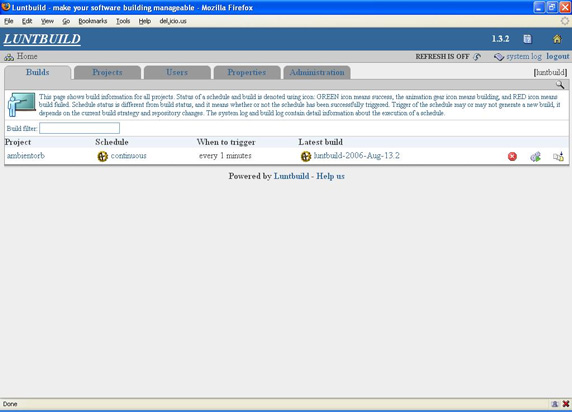
Task: Open luntbuild-2006-Aug-13.2 build link
Action: click(x=356, y=156)
